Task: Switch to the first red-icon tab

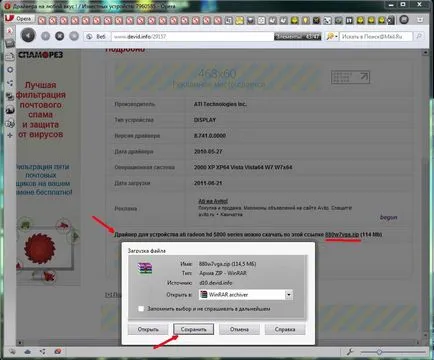Action: coord(42,20)
